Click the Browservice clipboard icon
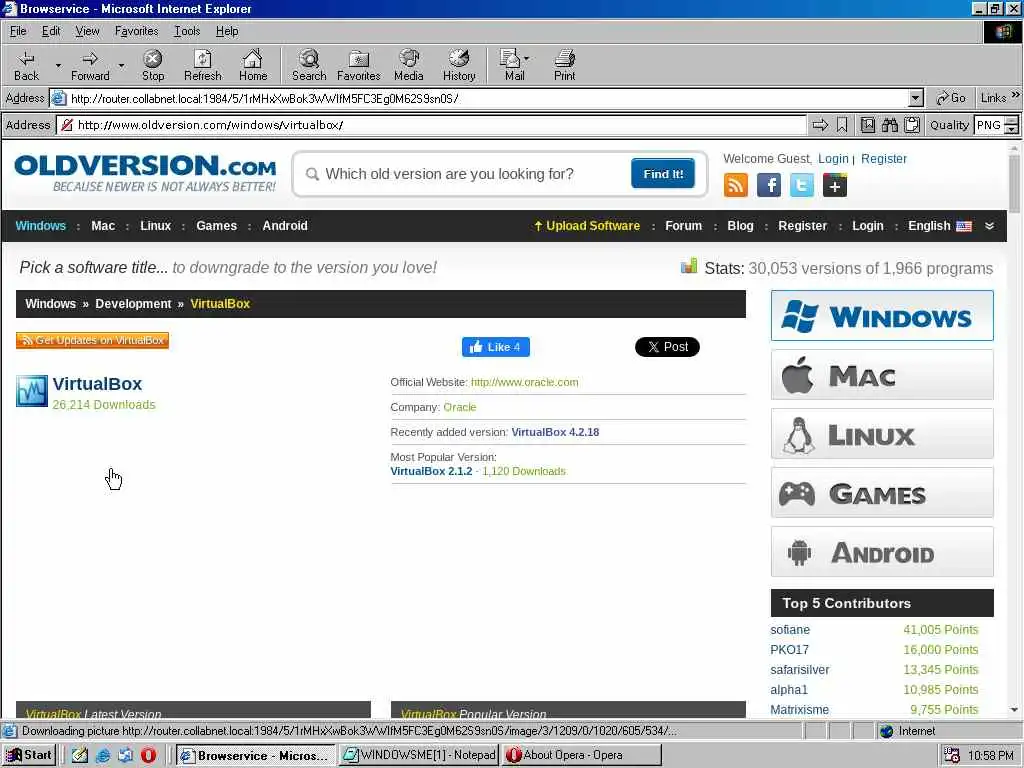Viewport: 1024px width, 768px height. pos(912,125)
